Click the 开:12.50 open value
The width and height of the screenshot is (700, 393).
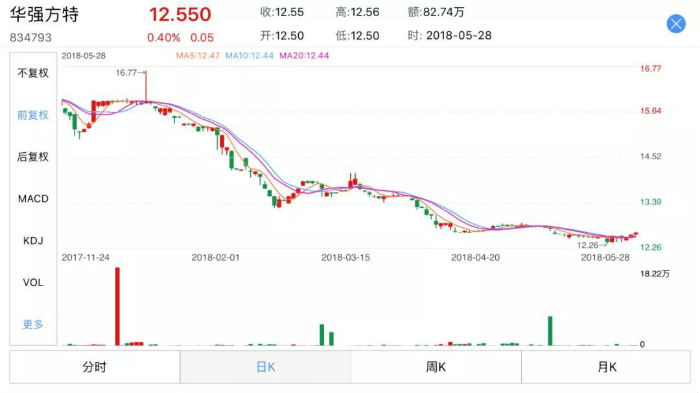coord(282,36)
